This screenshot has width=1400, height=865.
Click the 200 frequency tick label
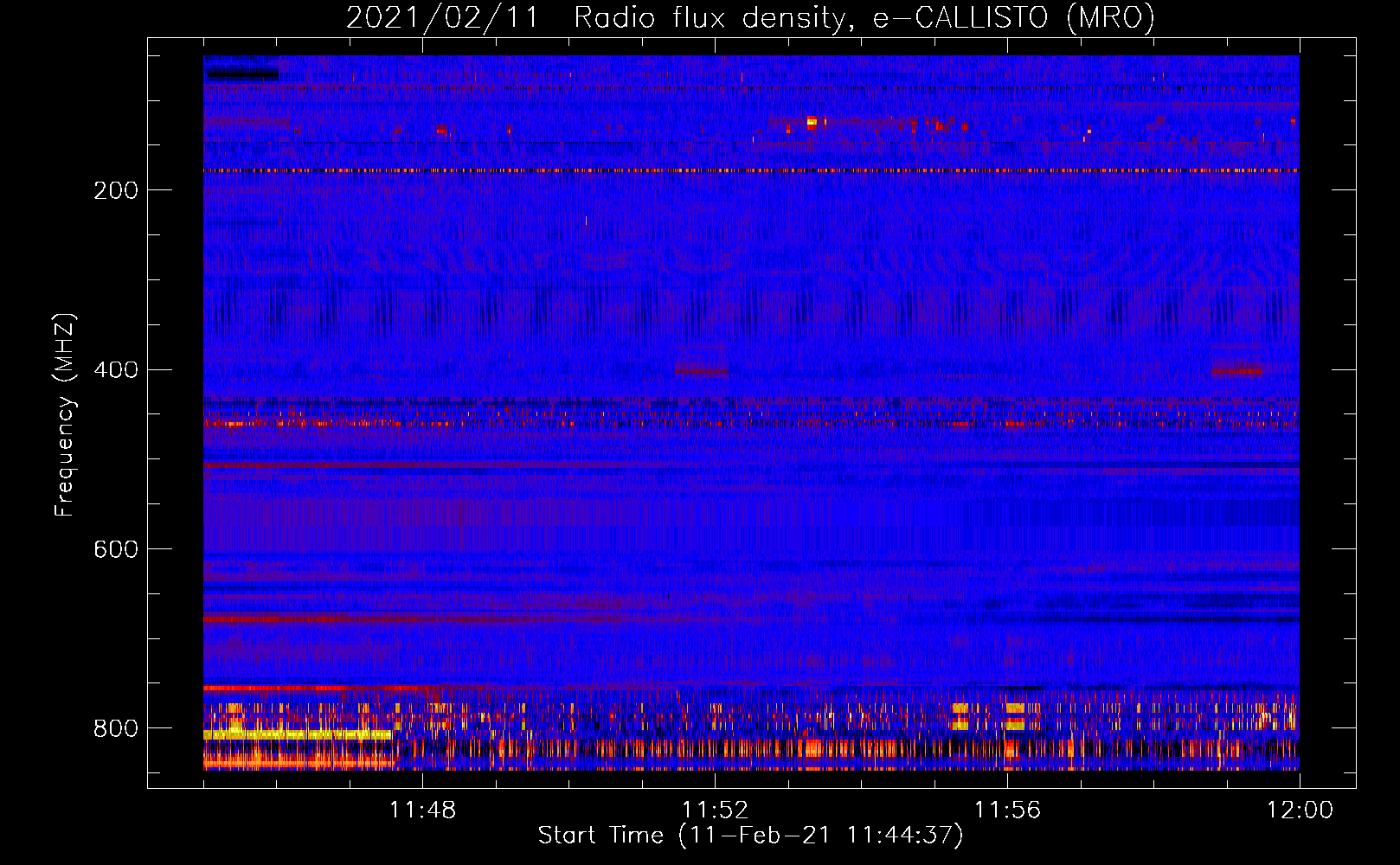[x=116, y=190]
